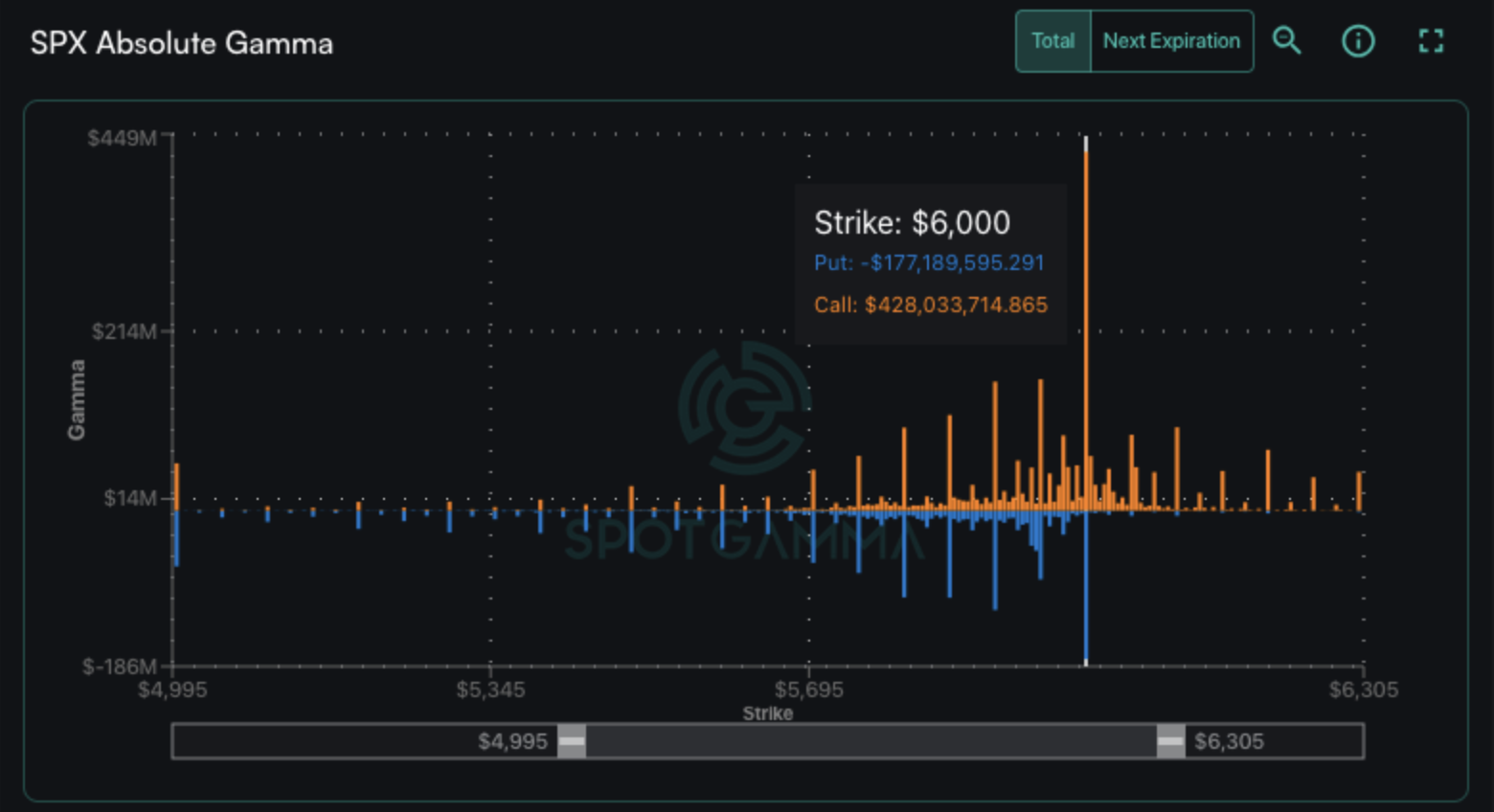The height and width of the screenshot is (812, 1494).
Task: Grab the right range slider handle at $6,305
Action: [1170, 741]
